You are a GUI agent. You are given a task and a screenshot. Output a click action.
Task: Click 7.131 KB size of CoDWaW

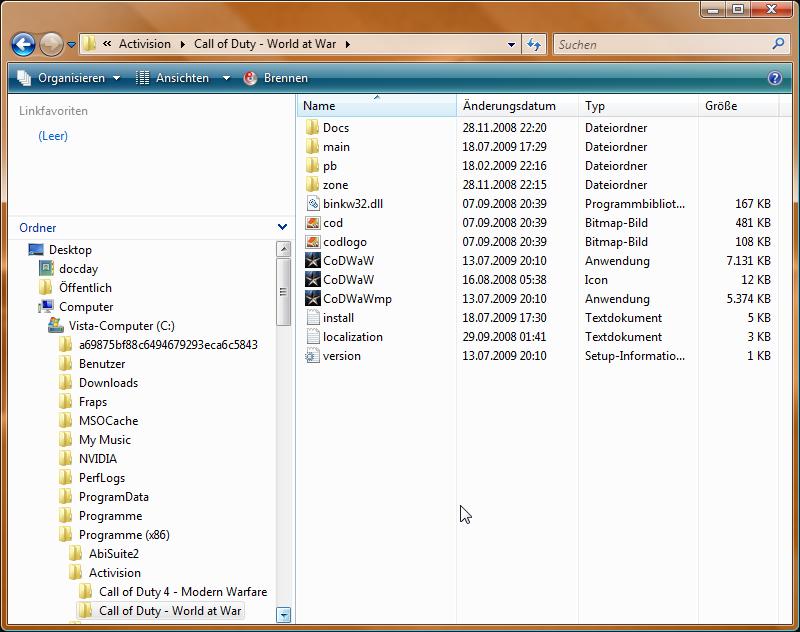point(748,261)
